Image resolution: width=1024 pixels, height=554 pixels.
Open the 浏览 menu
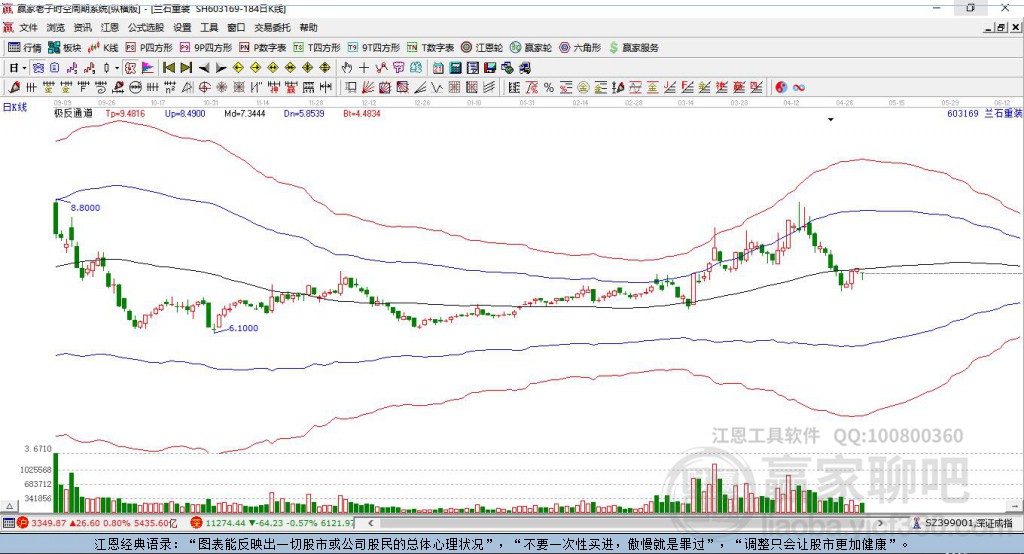56,27
